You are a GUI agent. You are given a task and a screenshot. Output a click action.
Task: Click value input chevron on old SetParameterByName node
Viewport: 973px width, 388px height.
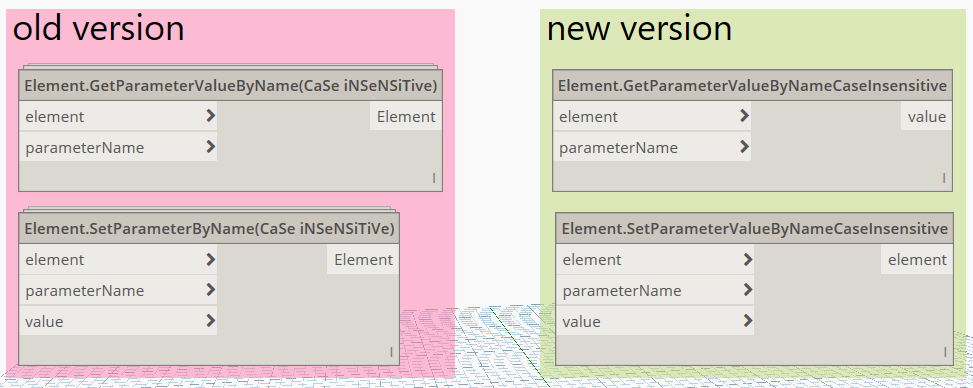[x=210, y=320]
